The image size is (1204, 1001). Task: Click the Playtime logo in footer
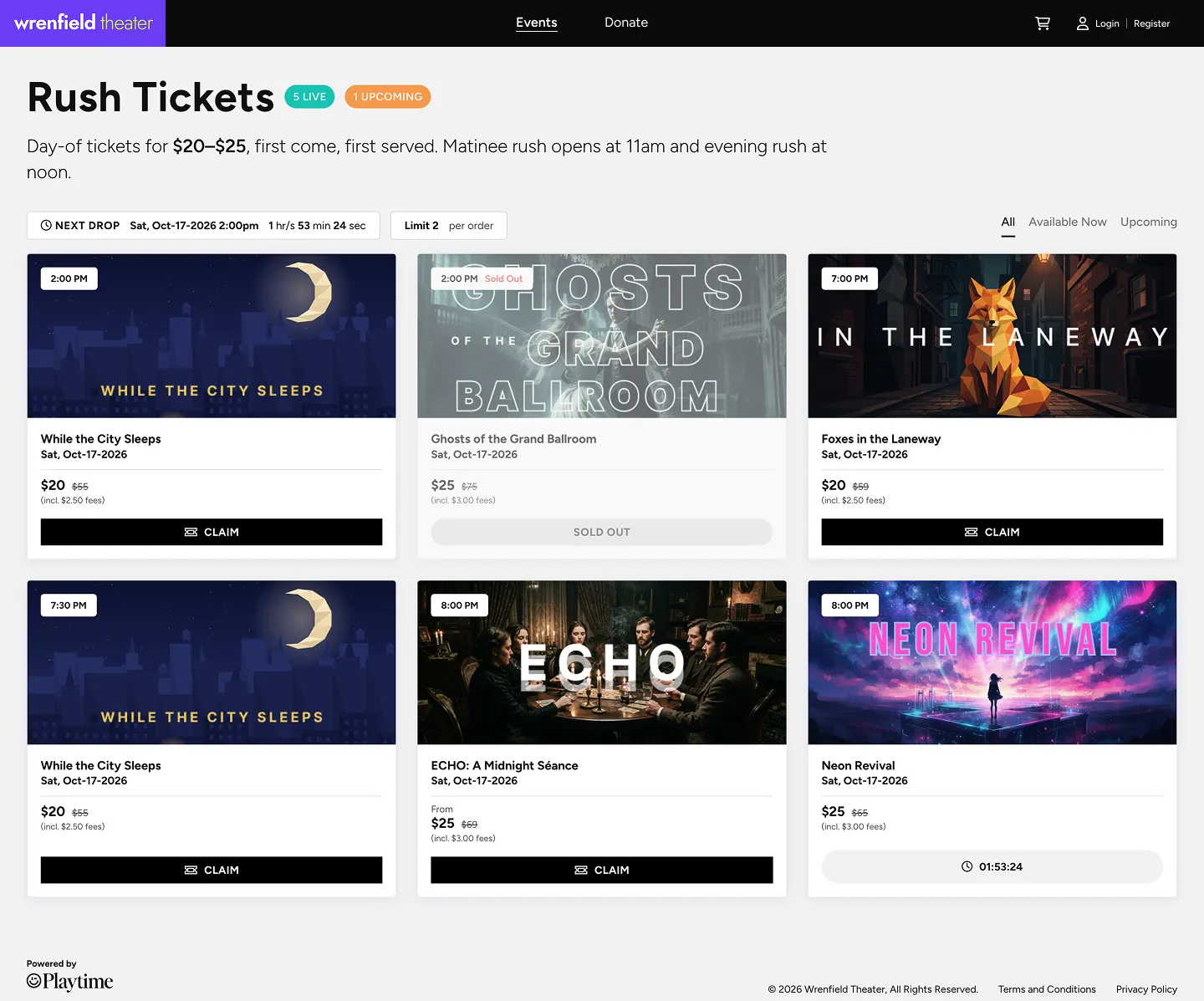click(x=69, y=981)
